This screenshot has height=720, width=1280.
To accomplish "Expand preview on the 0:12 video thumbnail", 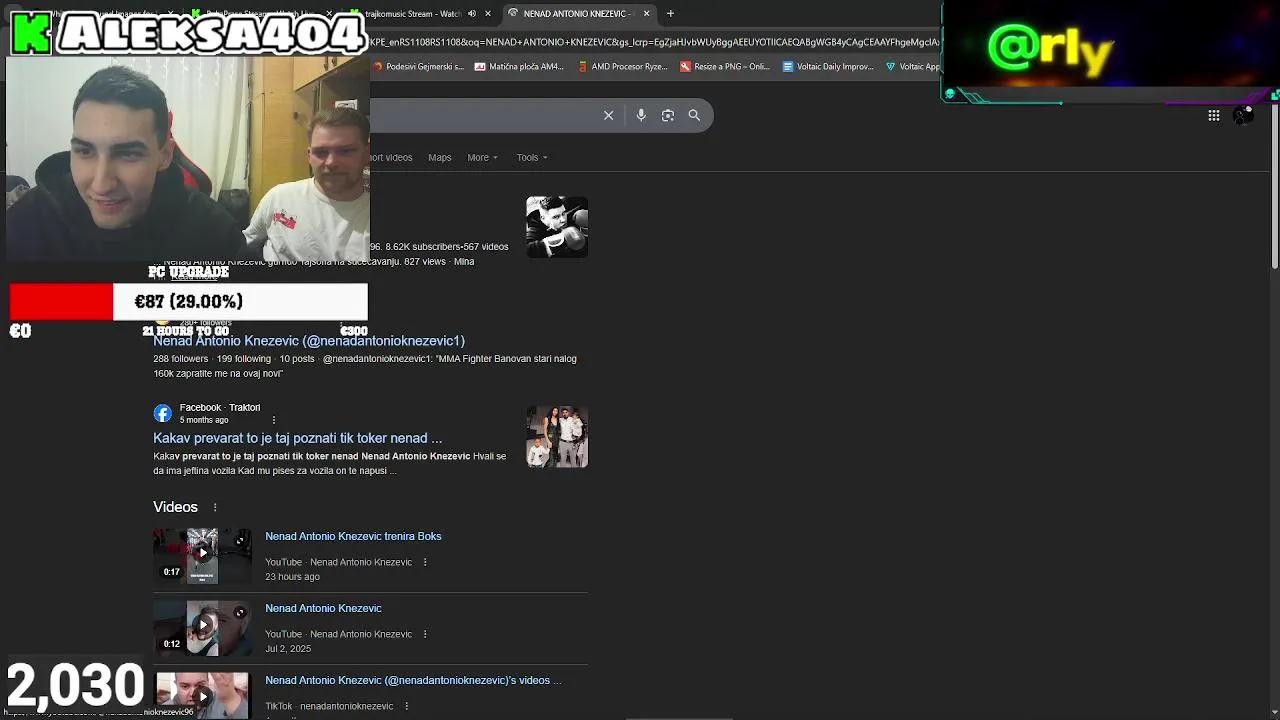I will pos(240,613).
